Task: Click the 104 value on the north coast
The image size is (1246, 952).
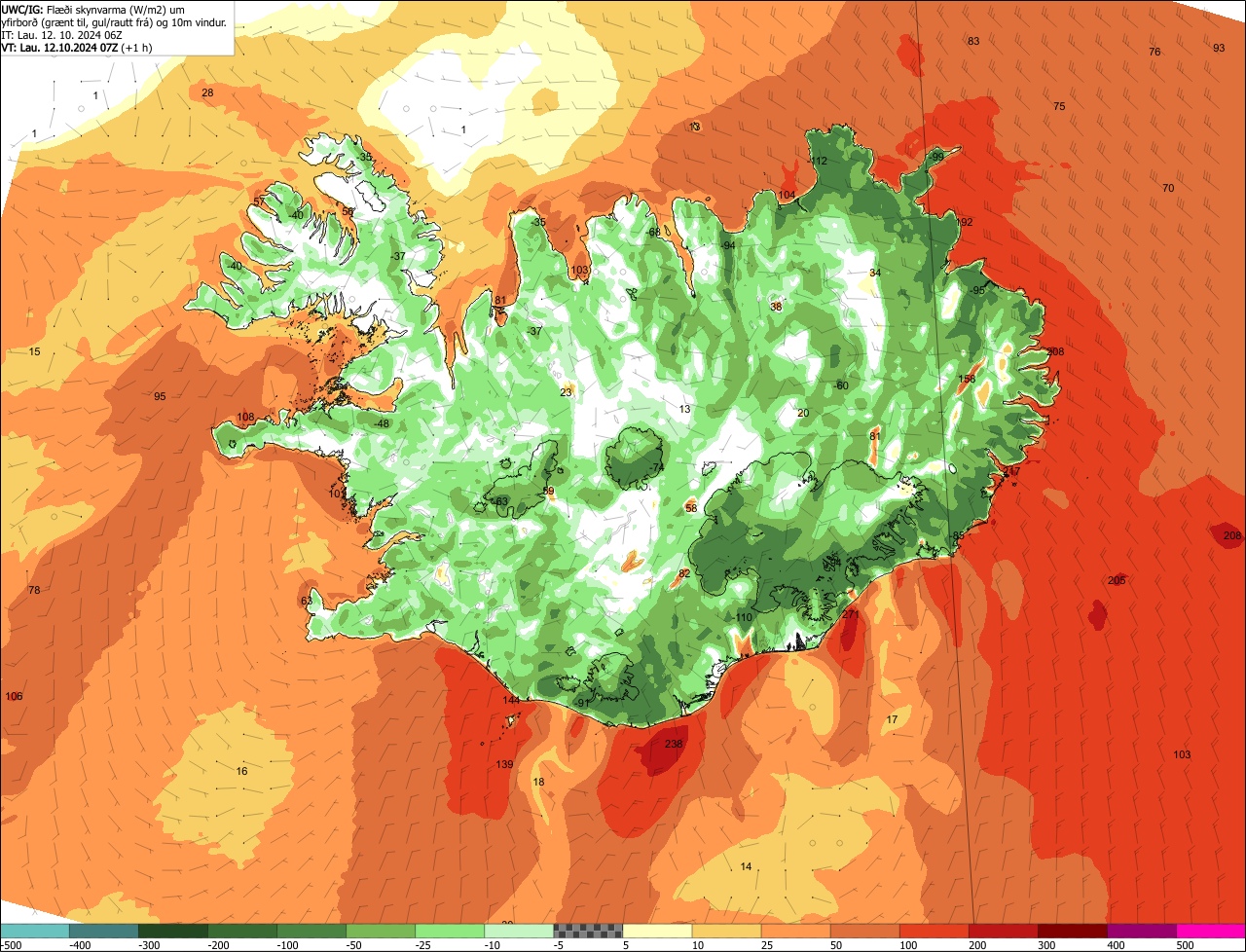Action: click(x=787, y=196)
